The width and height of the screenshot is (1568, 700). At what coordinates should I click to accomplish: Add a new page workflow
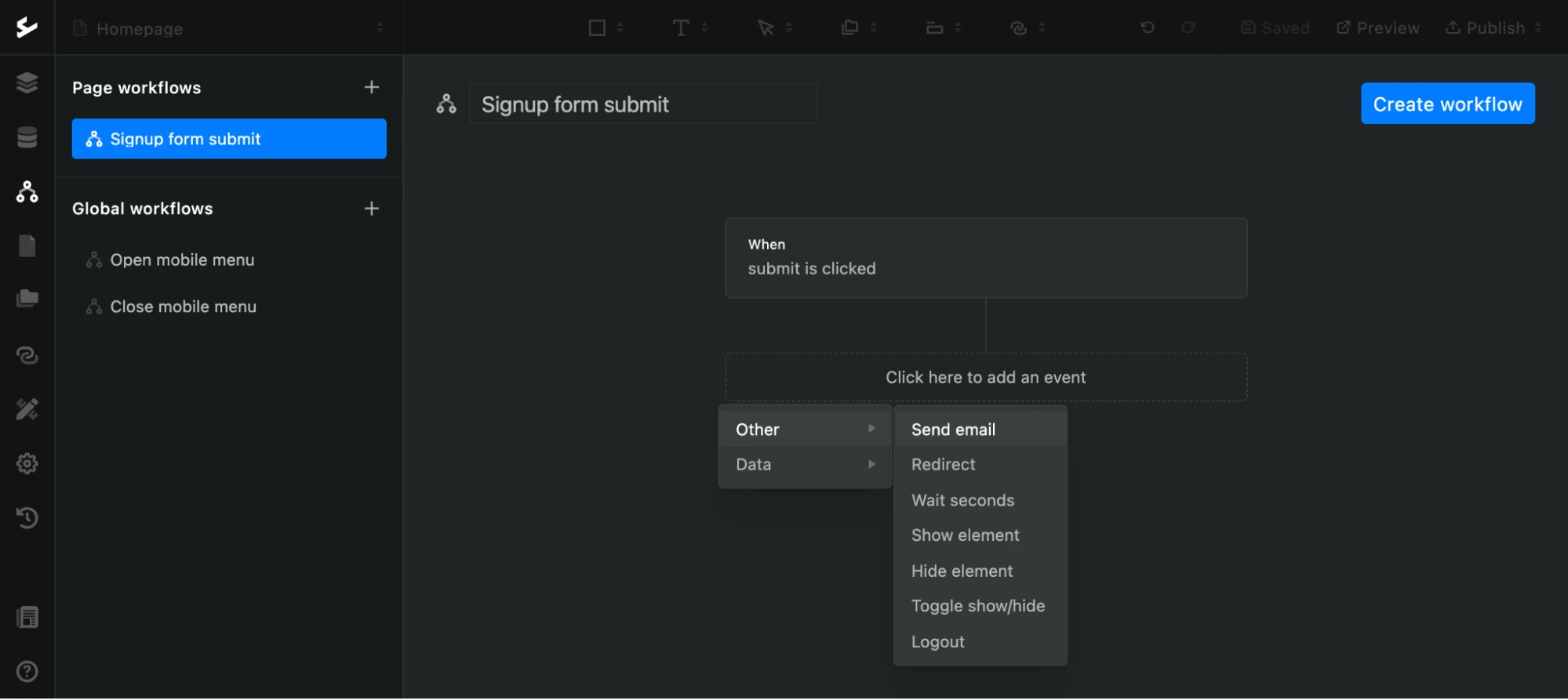pos(372,87)
